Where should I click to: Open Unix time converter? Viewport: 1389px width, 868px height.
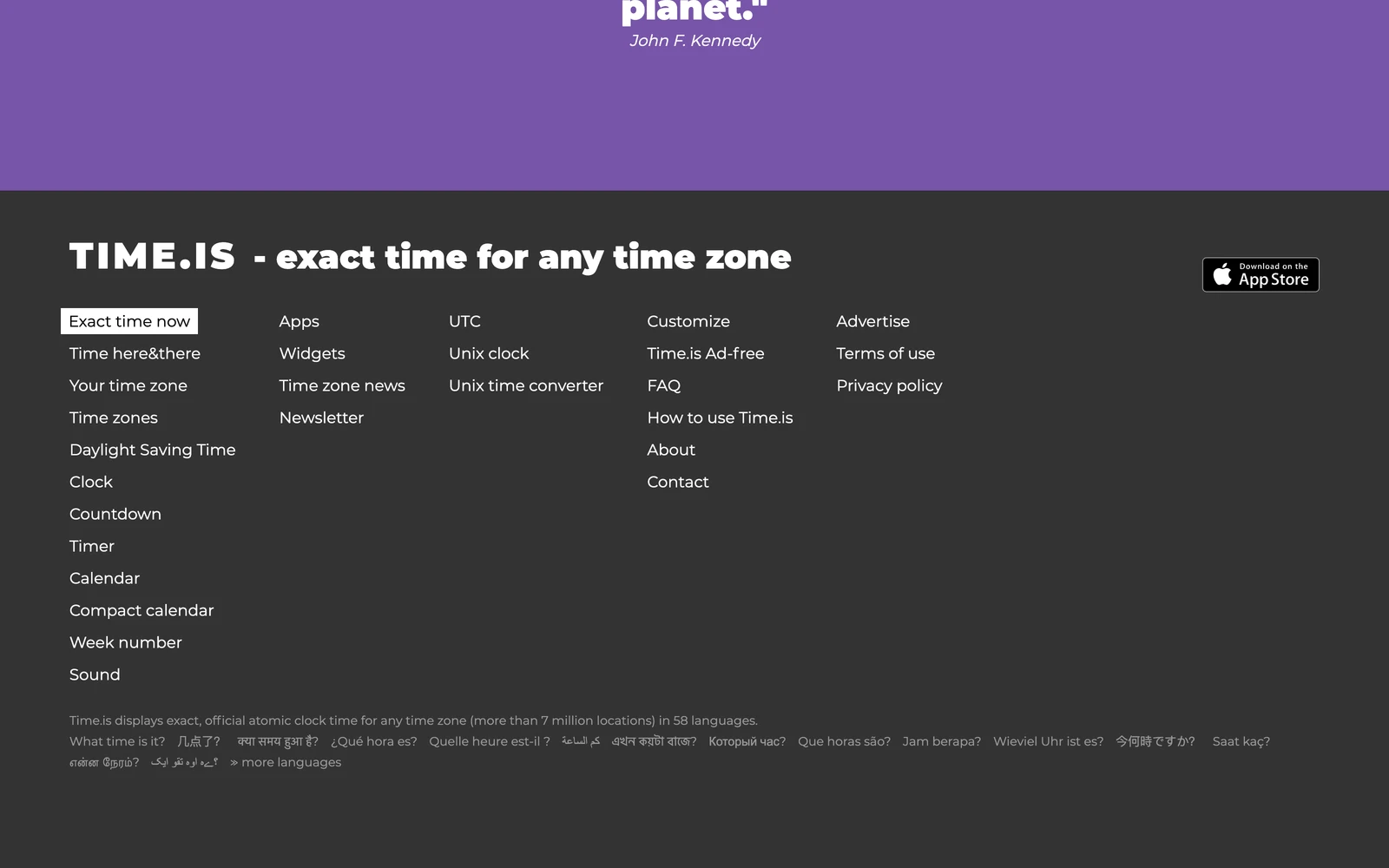tap(526, 385)
